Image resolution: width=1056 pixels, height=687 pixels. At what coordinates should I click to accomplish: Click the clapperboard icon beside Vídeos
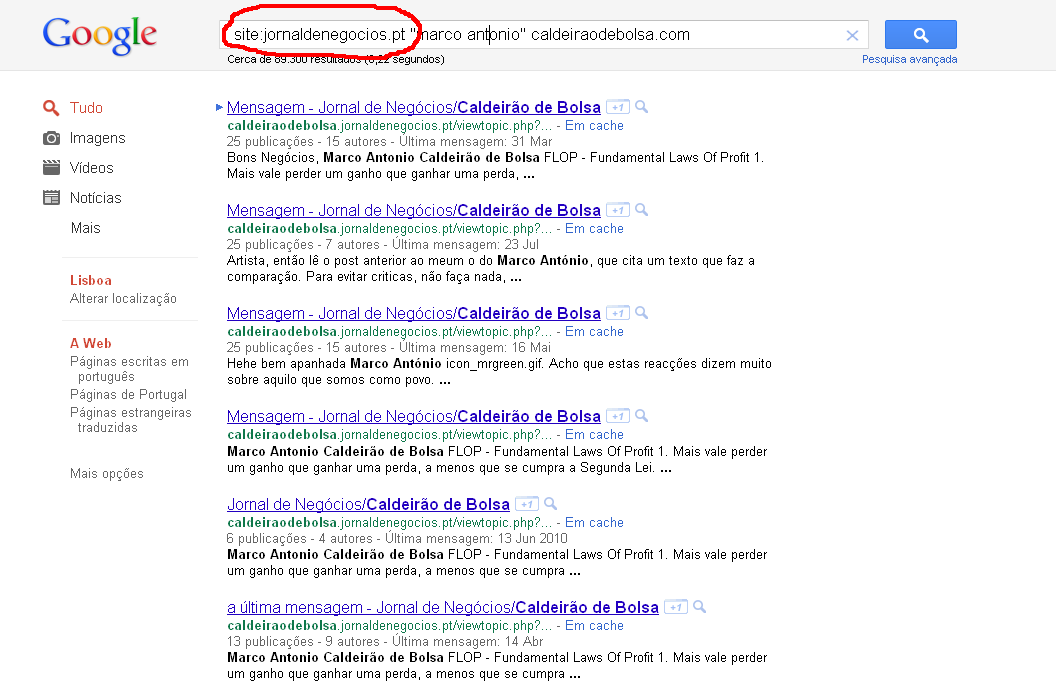tap(51, 168)
